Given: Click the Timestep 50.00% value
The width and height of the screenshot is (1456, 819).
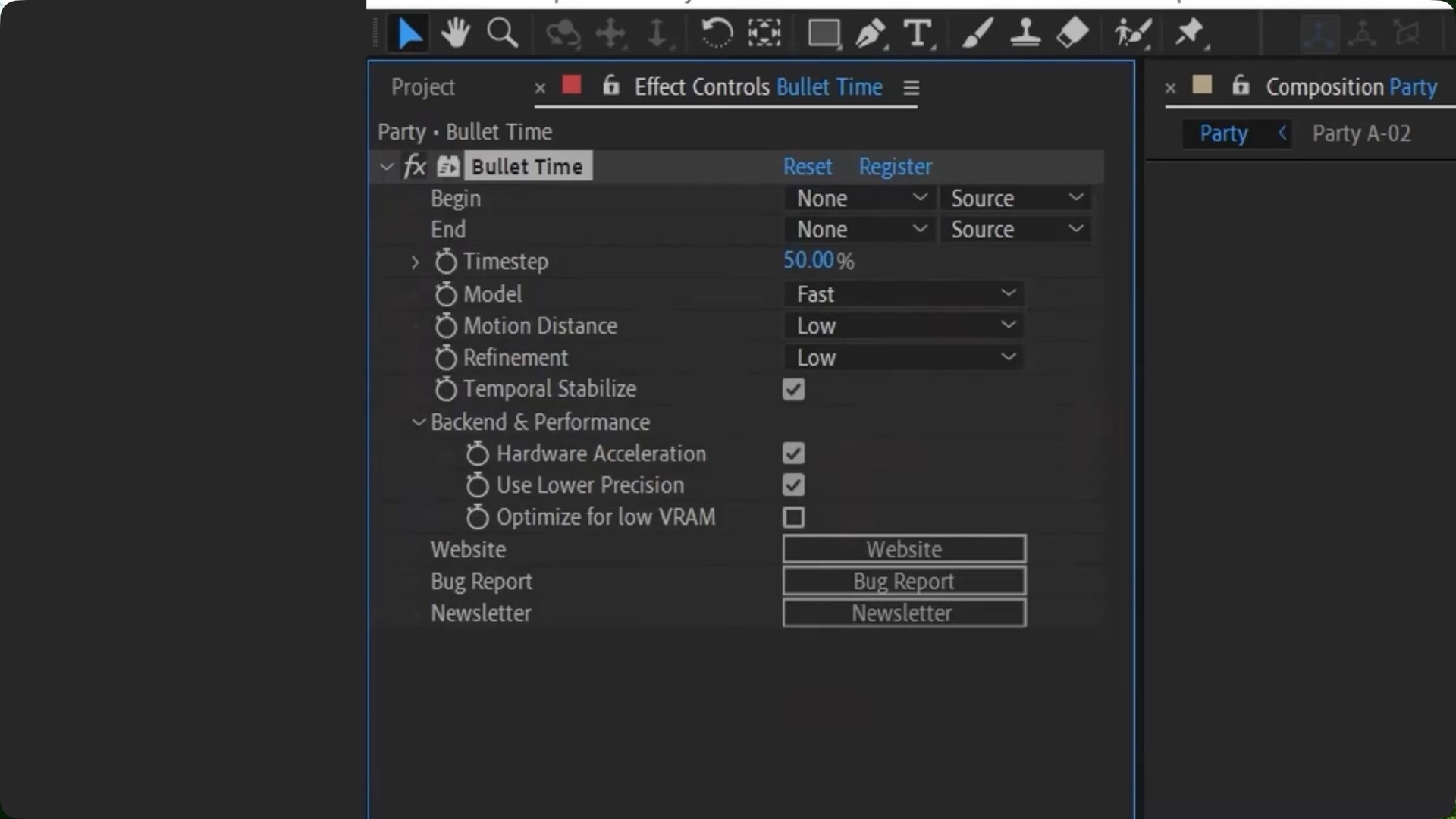Looking at the screenshot, I should (x=808, y=261).
